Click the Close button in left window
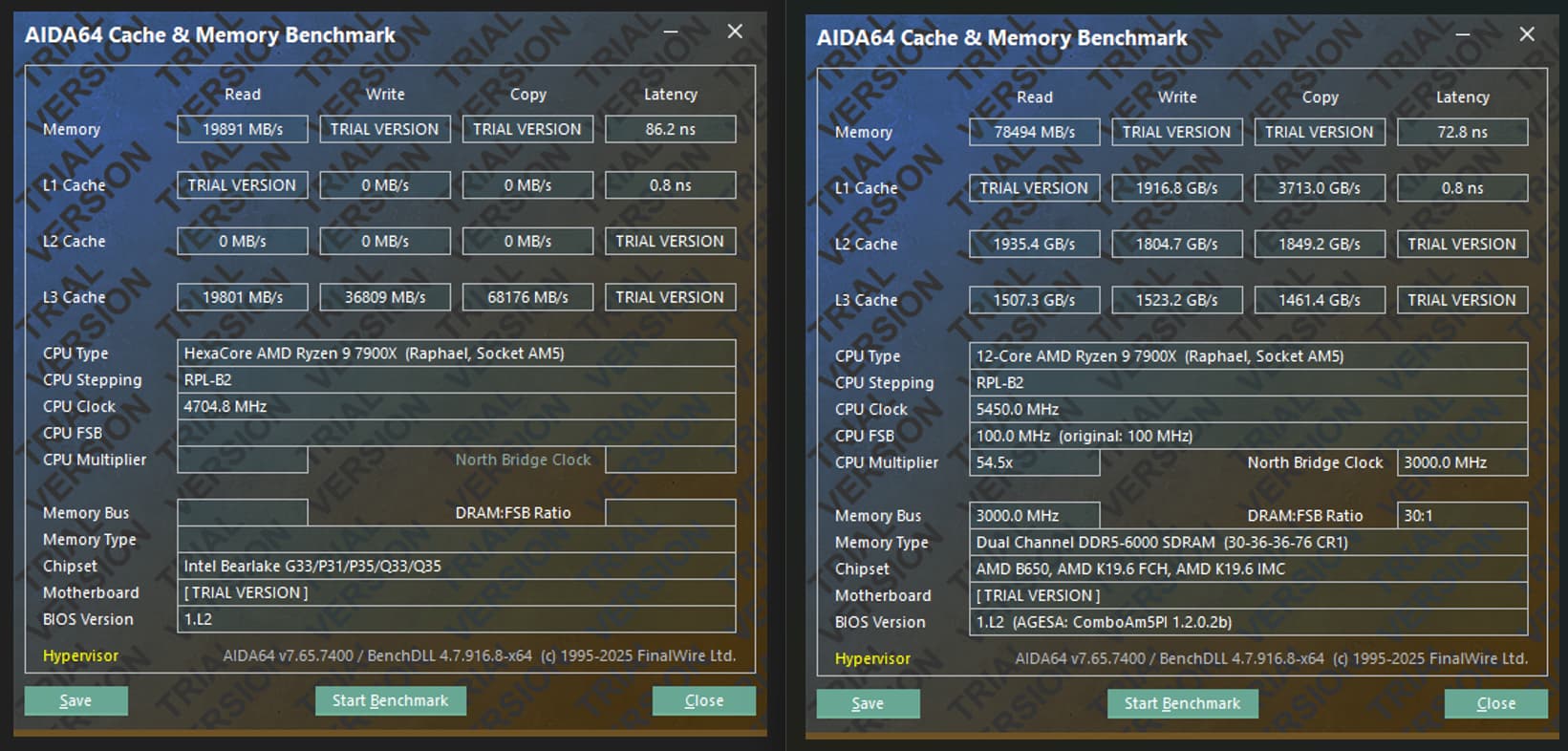1568x751 pixels. (x=703, y=700)
